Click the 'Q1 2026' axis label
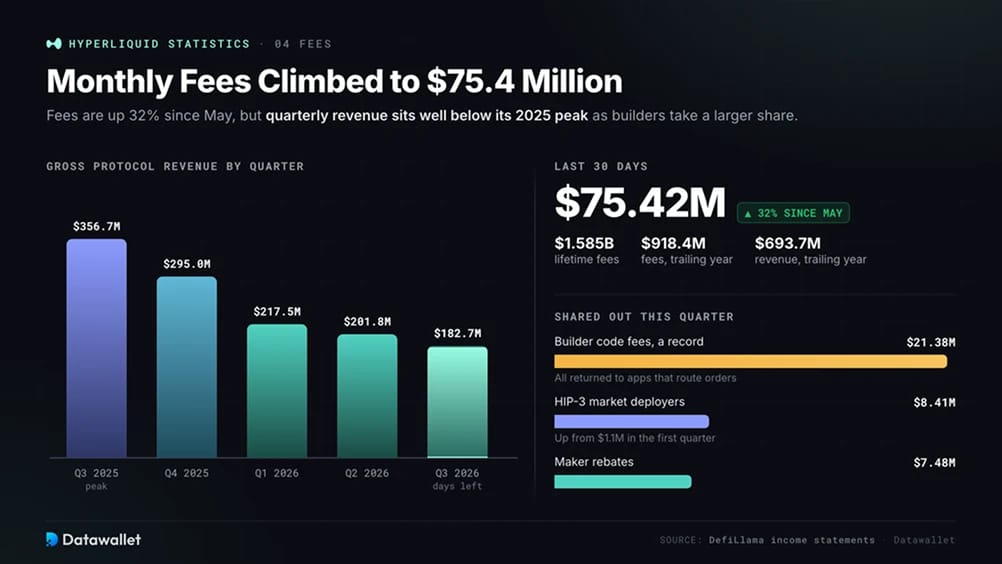 [277, 473]
